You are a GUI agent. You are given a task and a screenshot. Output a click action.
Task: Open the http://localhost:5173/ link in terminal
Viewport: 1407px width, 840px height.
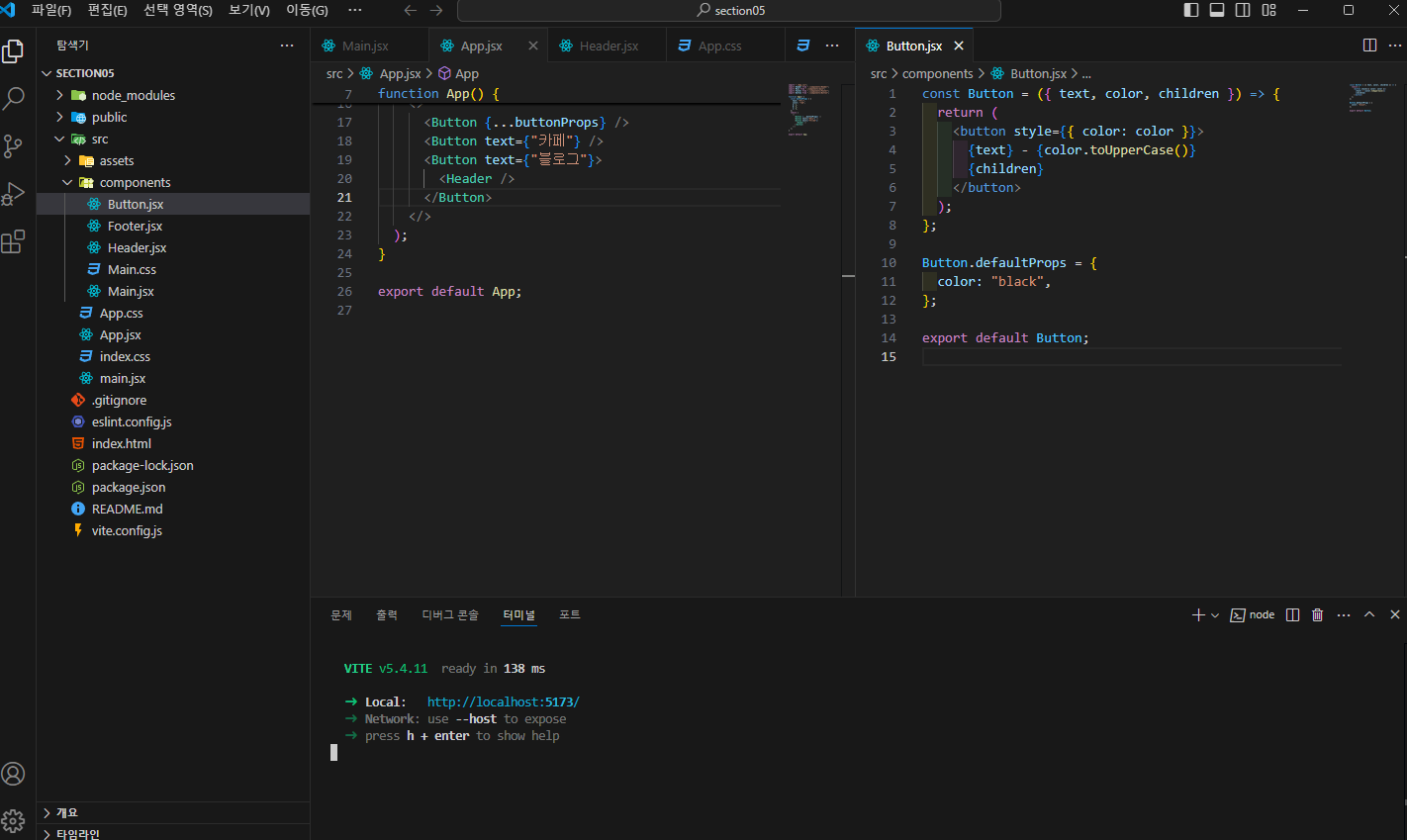coord(504,702)
